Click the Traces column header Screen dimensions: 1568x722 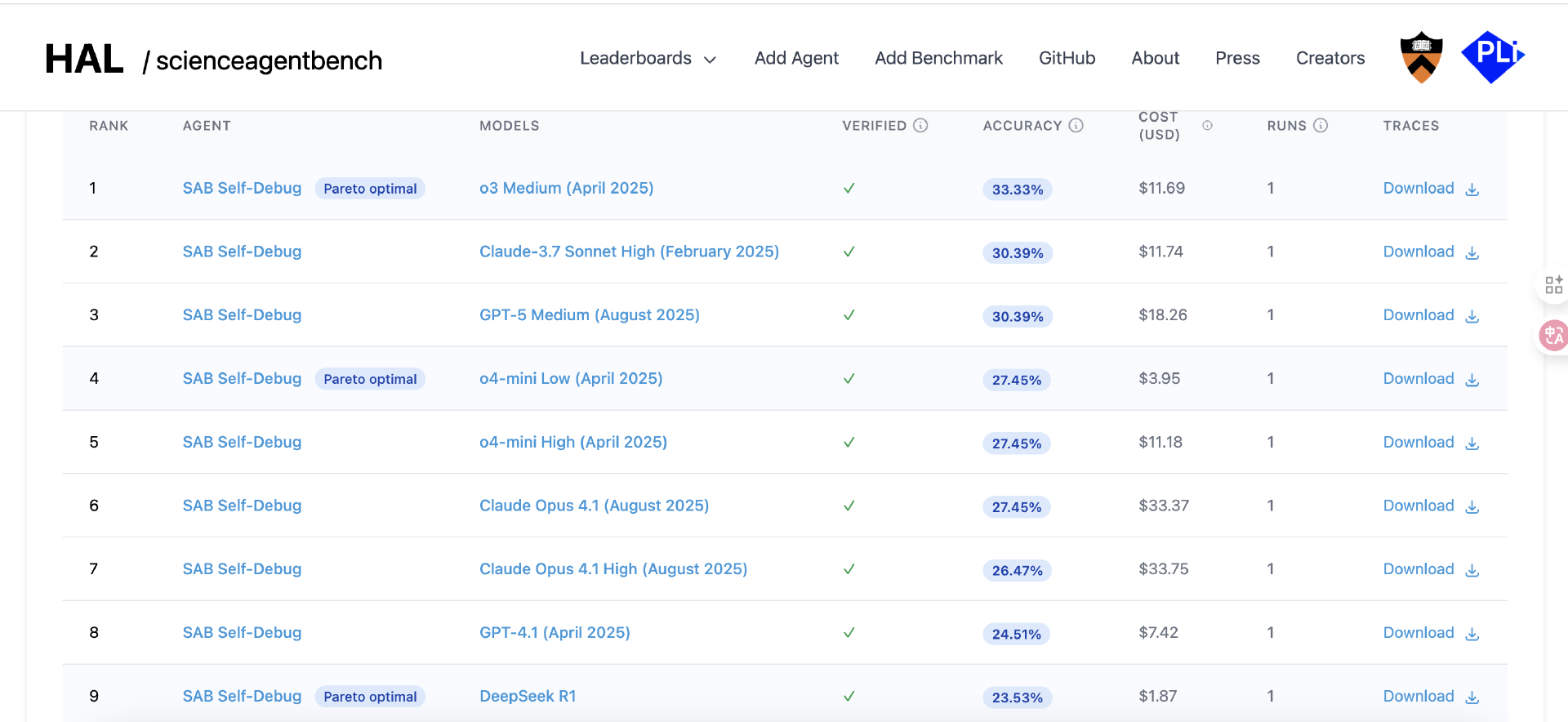(1411, 126)
